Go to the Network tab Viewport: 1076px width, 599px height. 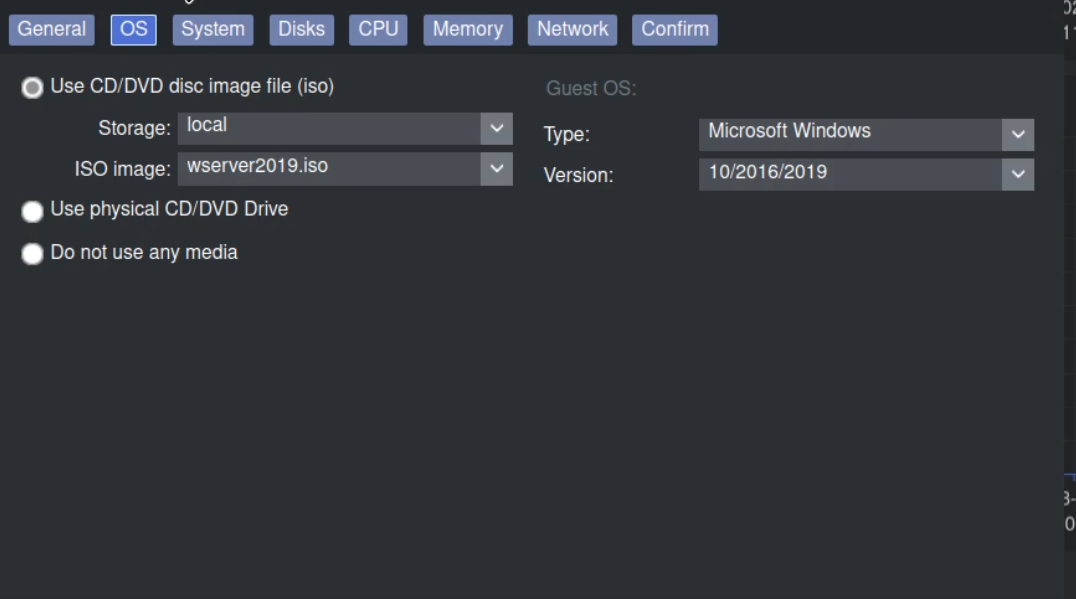pos(573,29)
